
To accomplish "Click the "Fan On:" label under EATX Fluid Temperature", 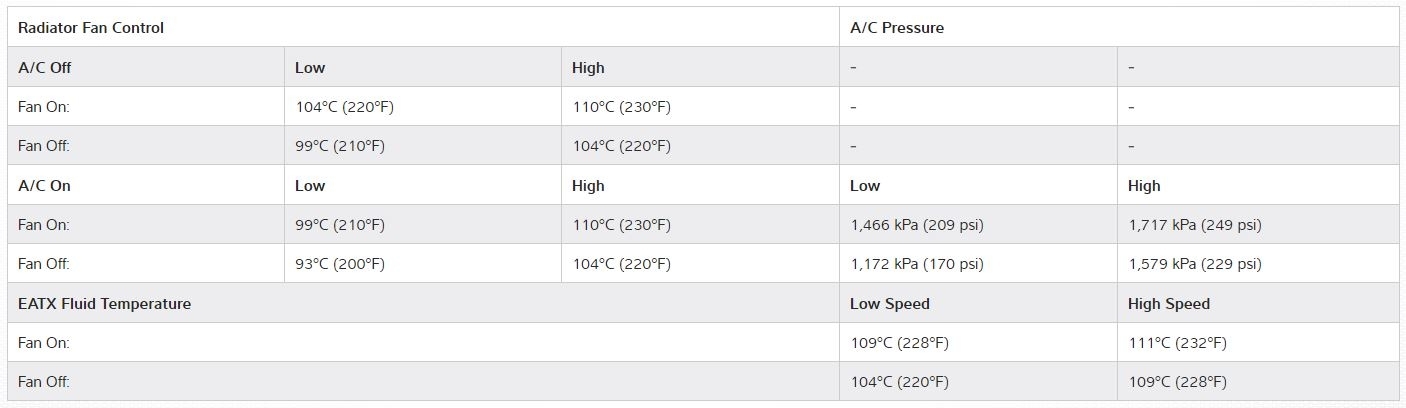I will pyautogui.click(x=44, y=343).
